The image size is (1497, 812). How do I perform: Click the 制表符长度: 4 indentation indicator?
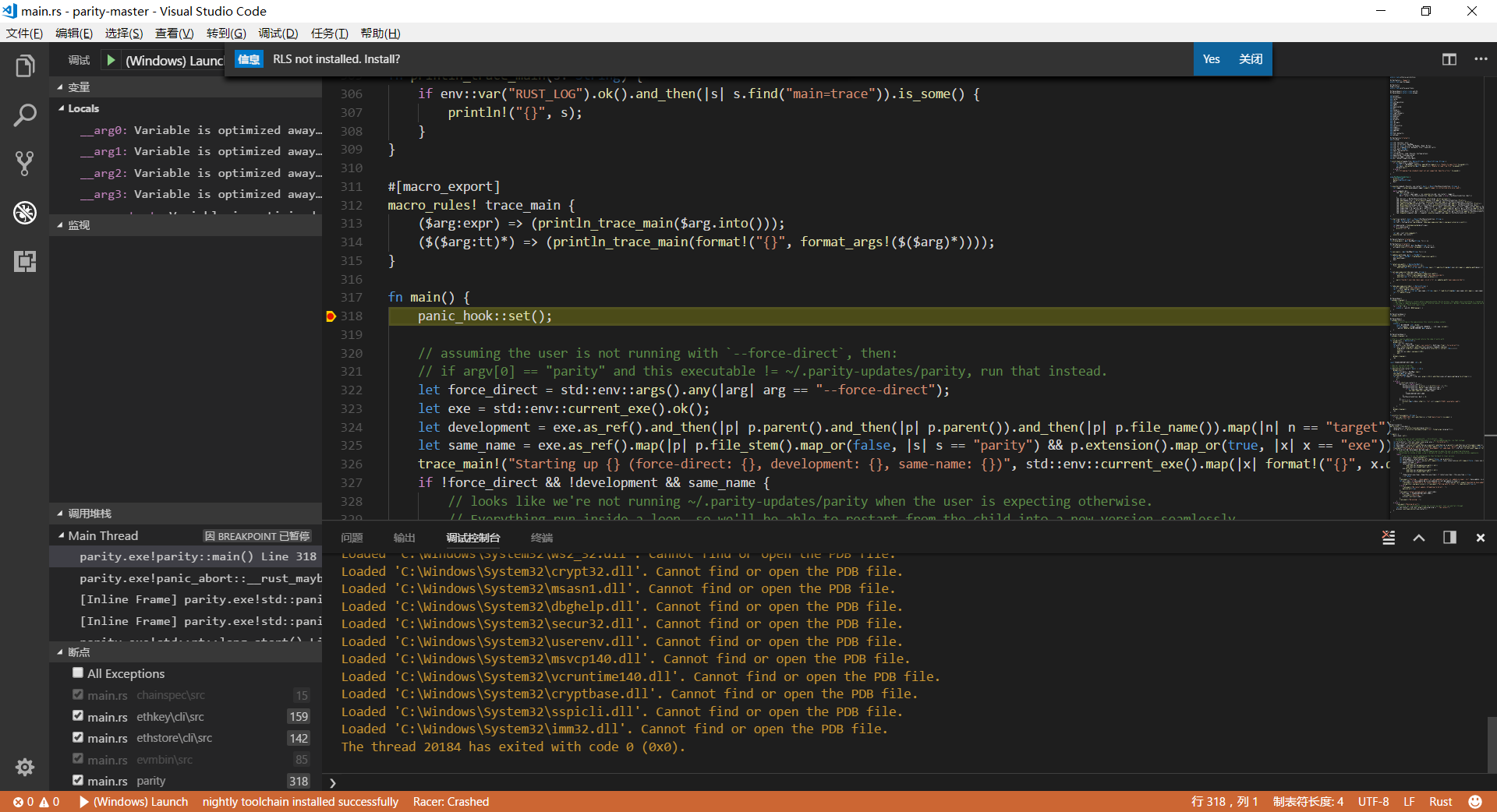click(x=1308, y=802)
